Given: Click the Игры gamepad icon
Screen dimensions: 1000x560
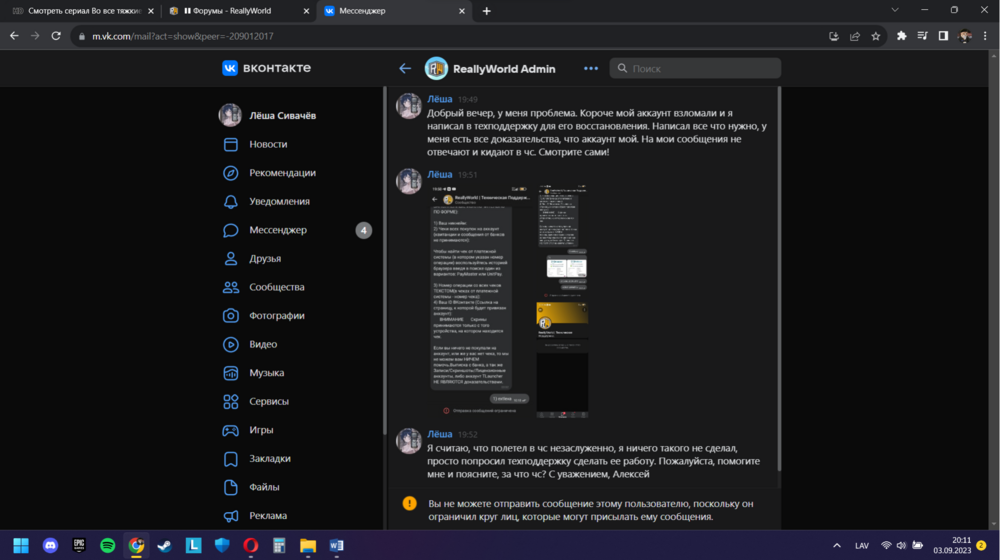Looking at the screenshot, I should (231, 430).
